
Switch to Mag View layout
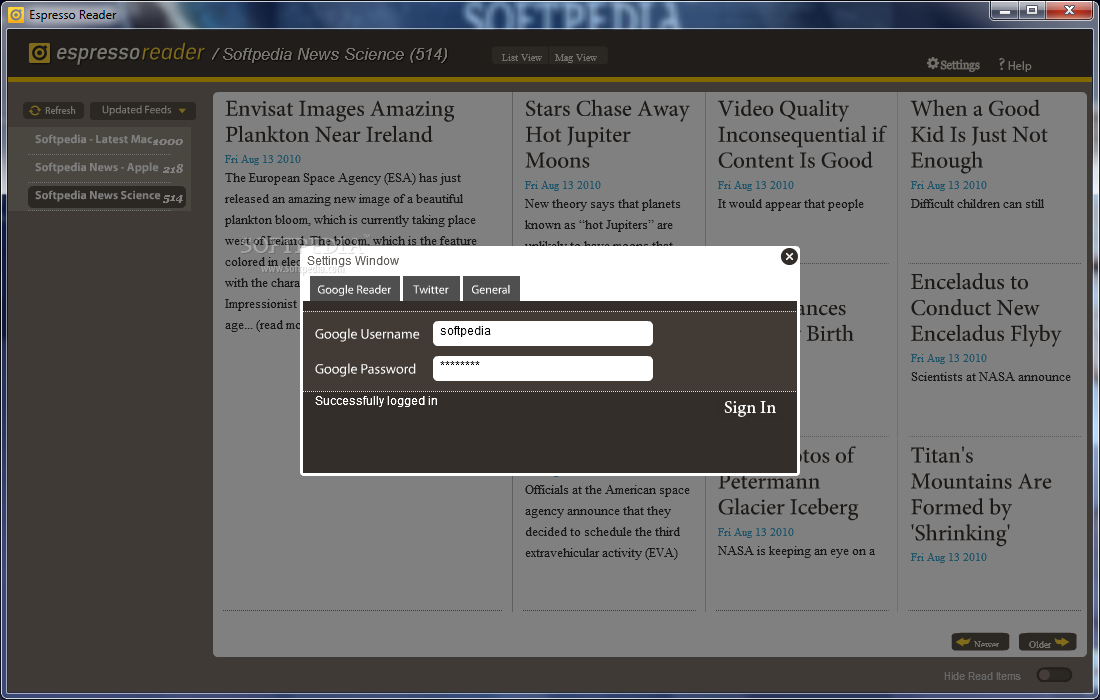click(x=576, y=57)
